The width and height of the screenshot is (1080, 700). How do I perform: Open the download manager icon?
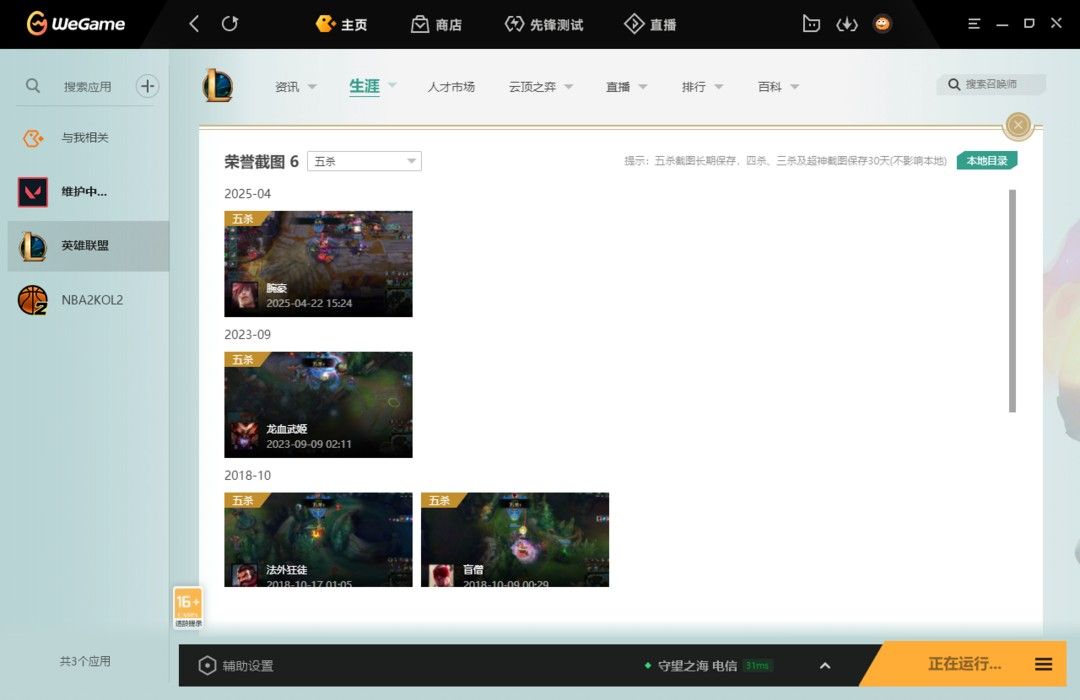coord(847,24)
